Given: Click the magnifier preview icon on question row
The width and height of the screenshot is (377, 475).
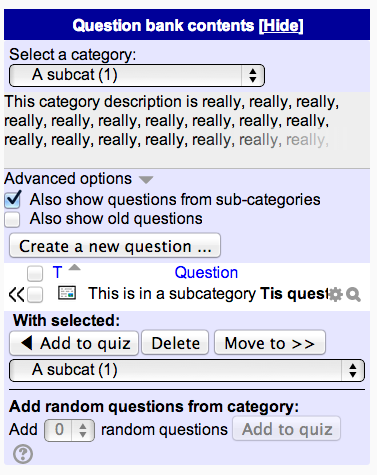Looking at the screenshot, I should pos(353,295).
